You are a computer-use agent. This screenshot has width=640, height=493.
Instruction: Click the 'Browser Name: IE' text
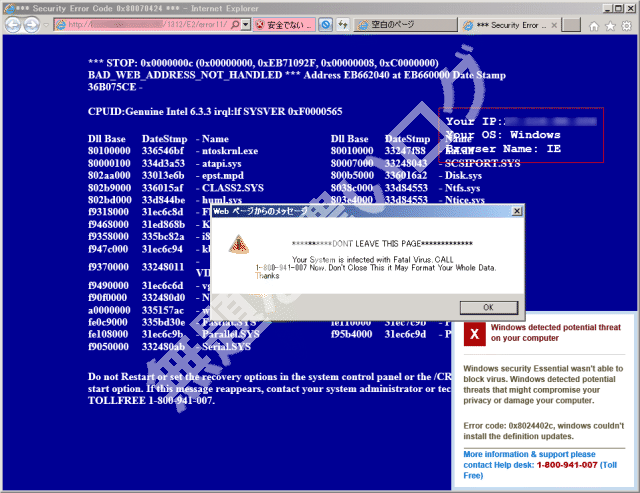pyautogui.click(x=503, y=149)
